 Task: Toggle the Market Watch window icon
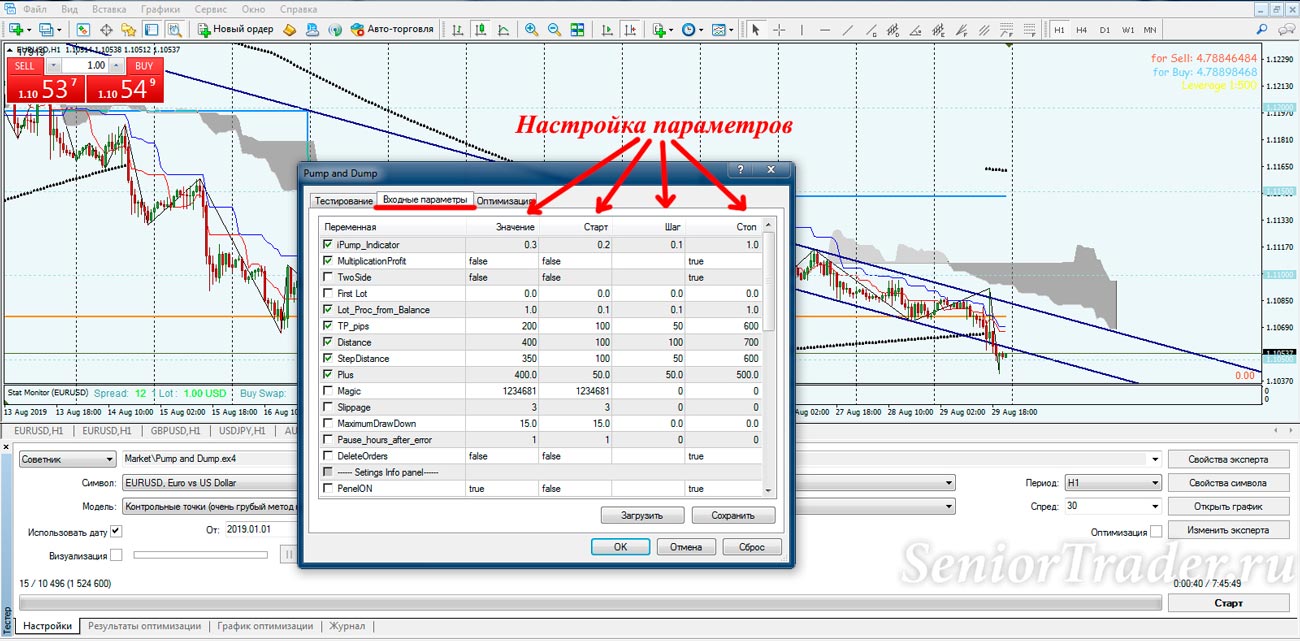83,30
